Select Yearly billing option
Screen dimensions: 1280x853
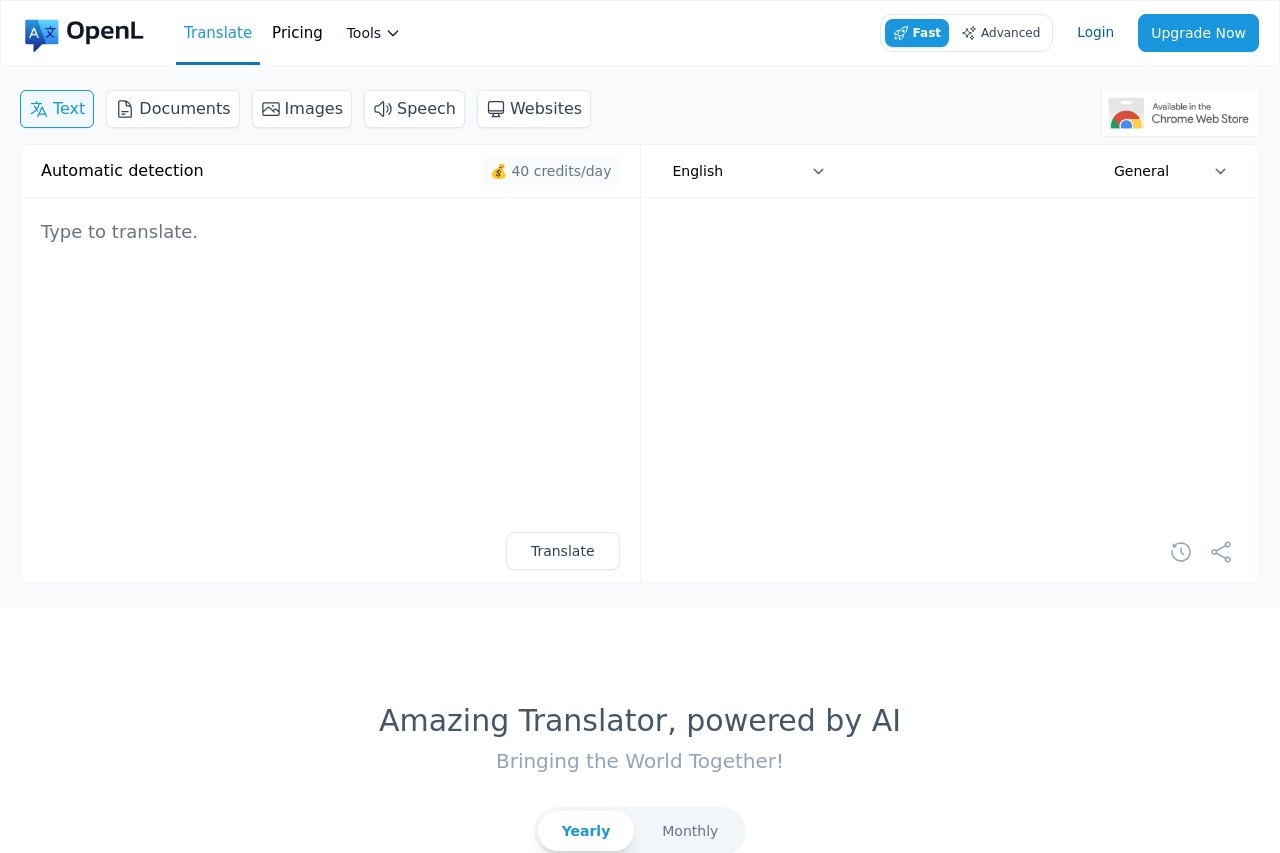point(586,831)
